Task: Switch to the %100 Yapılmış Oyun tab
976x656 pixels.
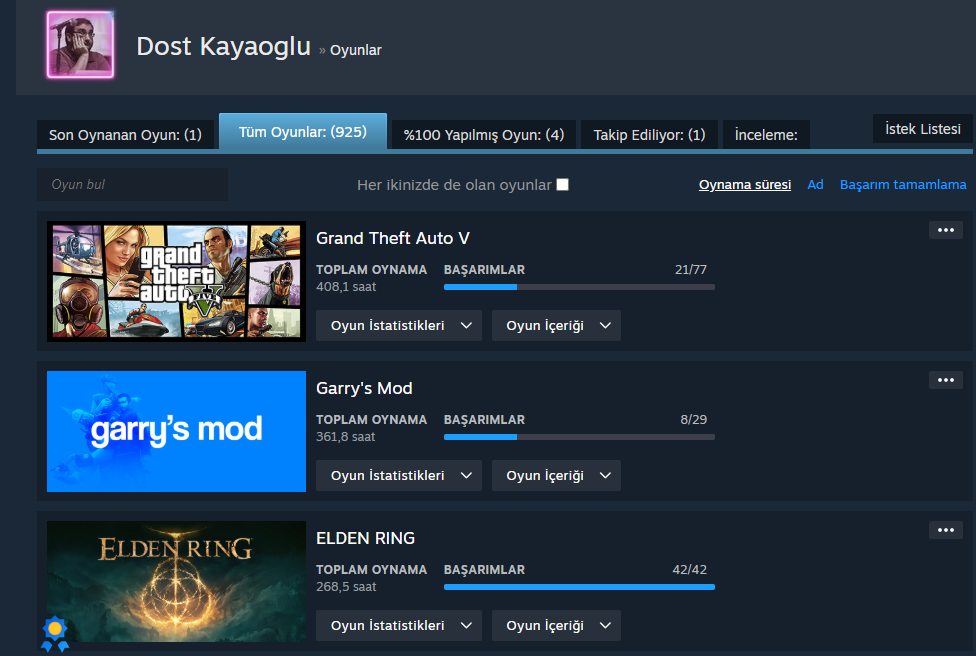Action: click(484, 134)
